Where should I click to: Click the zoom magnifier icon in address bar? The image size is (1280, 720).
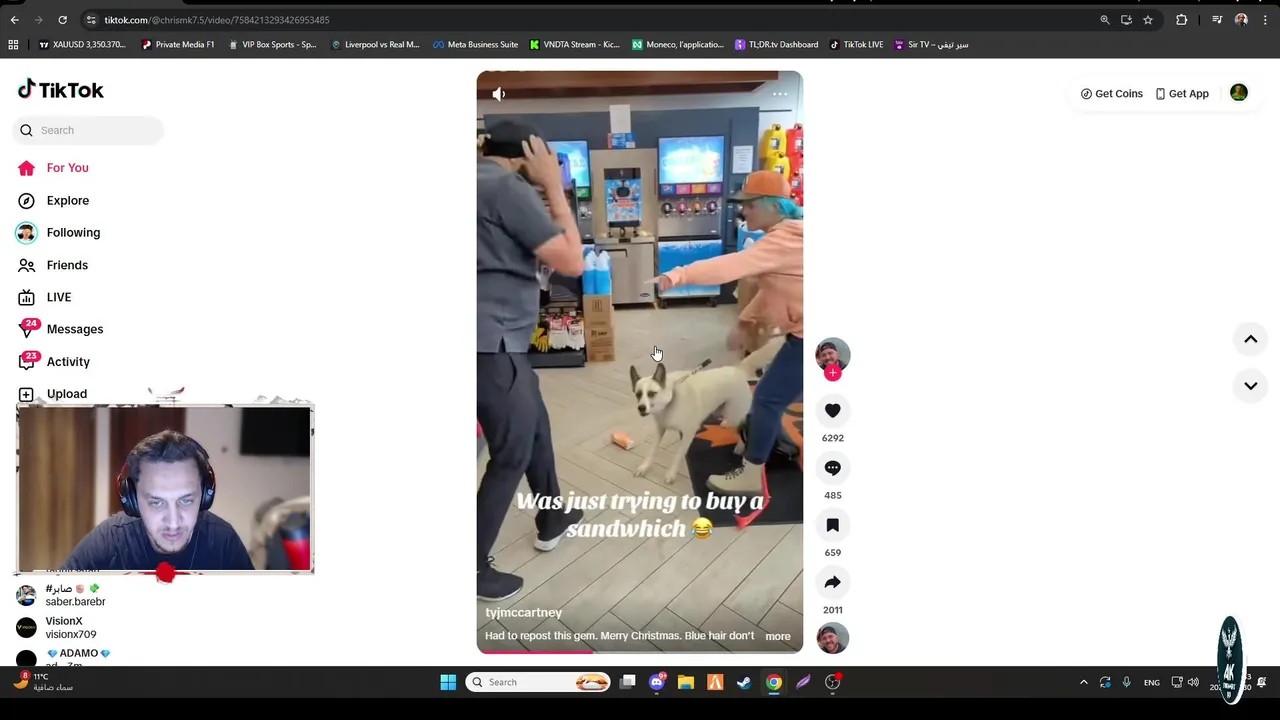tap(1105, 20)
